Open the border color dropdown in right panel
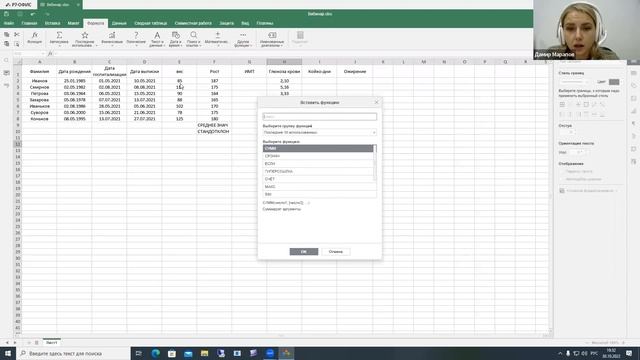The width and height of the screenshot is (640, 360). 622,82
